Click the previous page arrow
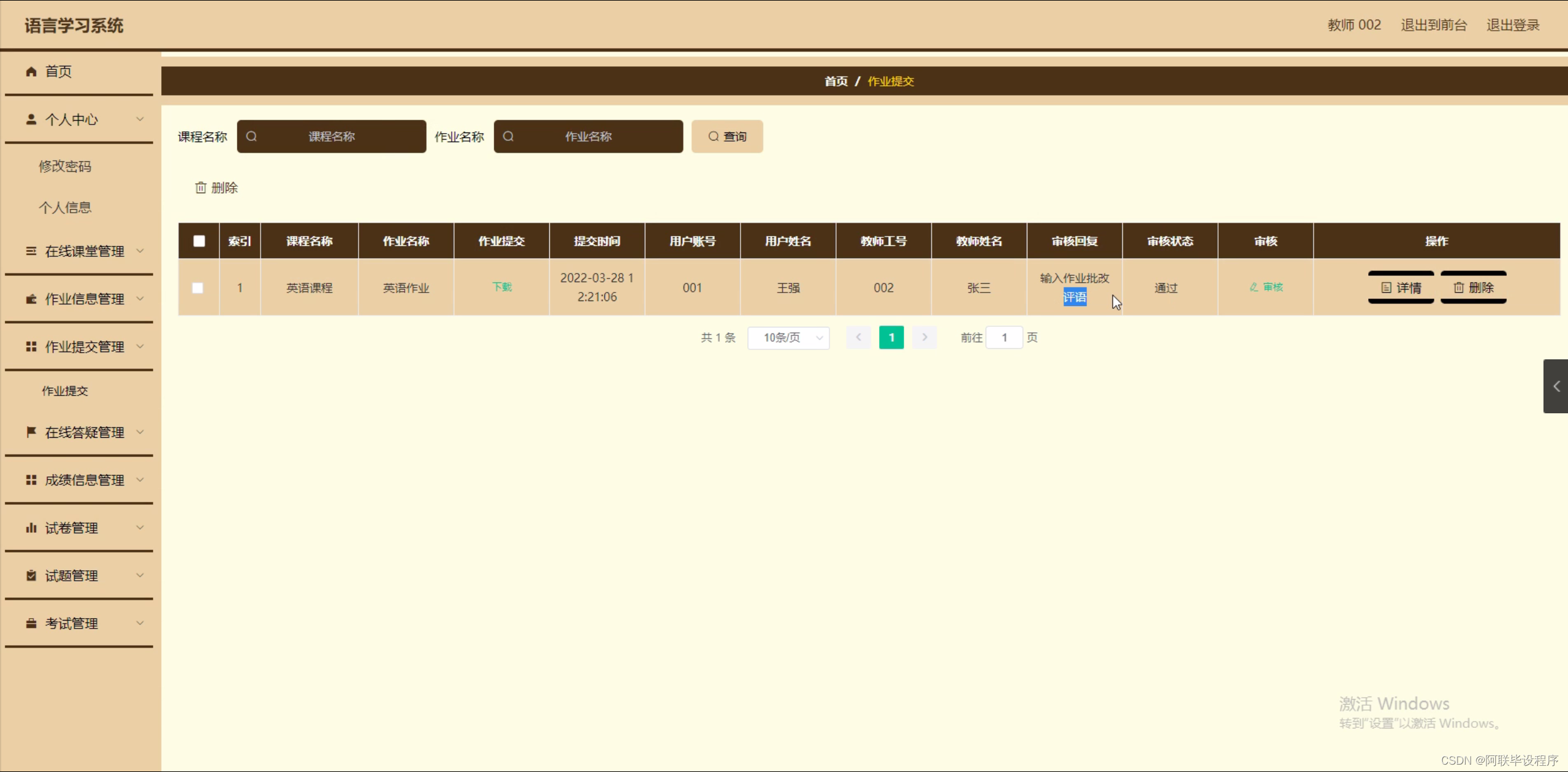The width and height of the screenshot is (1568, 772). pyautogui.click(x=858, y=338)
